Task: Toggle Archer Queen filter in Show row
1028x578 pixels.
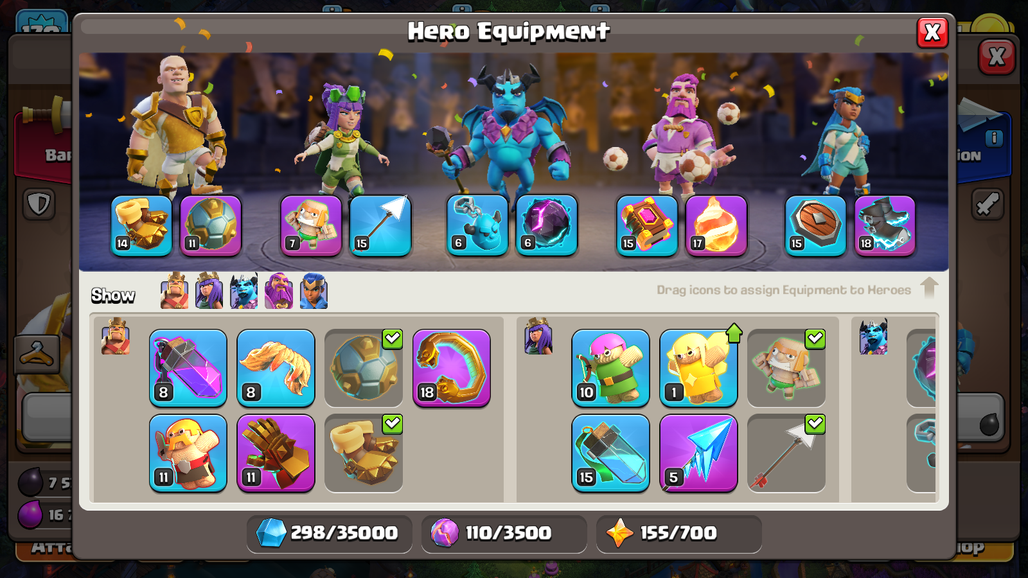Action: (x=209, y=291)
